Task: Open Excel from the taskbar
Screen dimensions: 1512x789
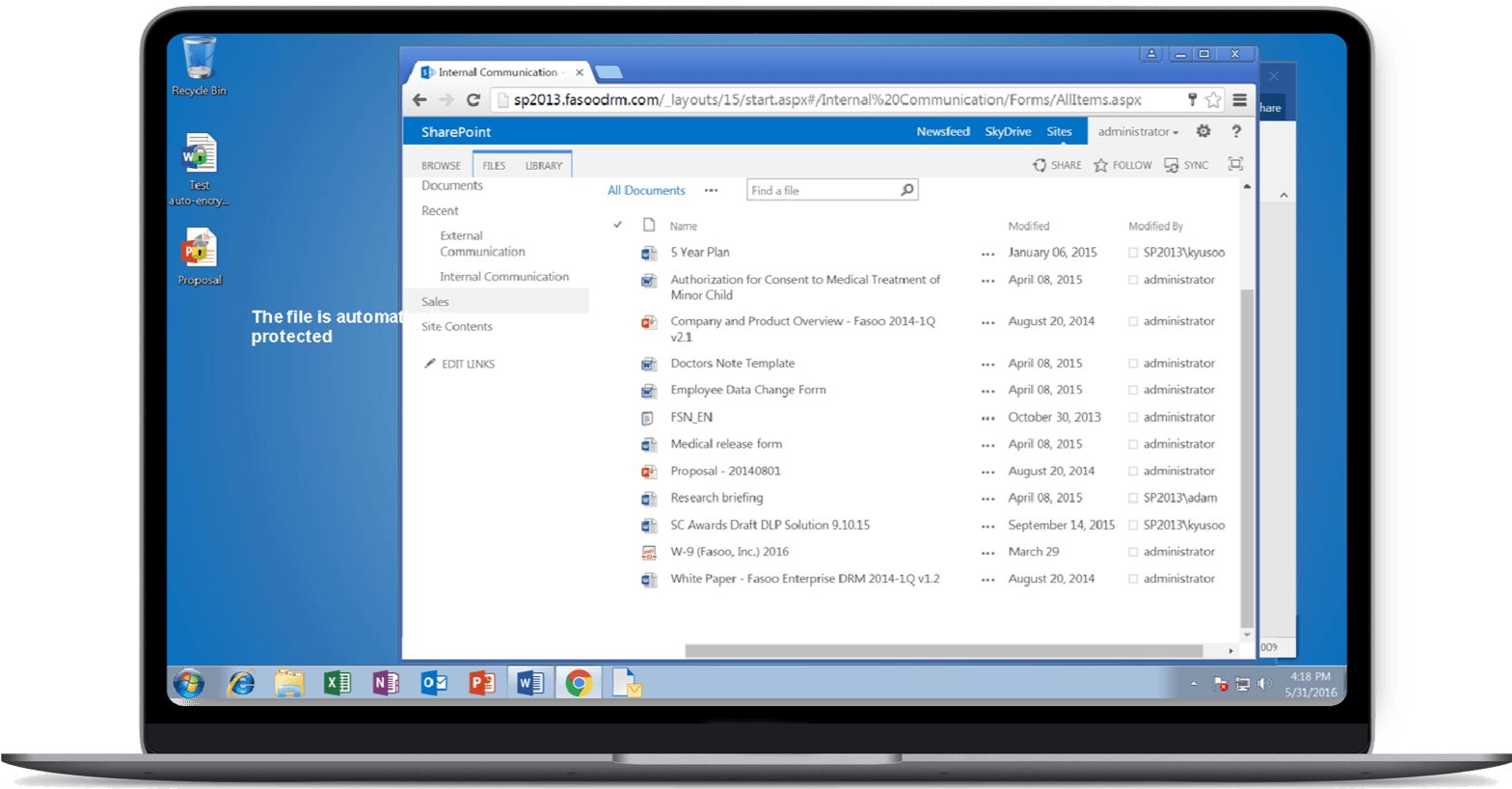Action: [337, 684]
